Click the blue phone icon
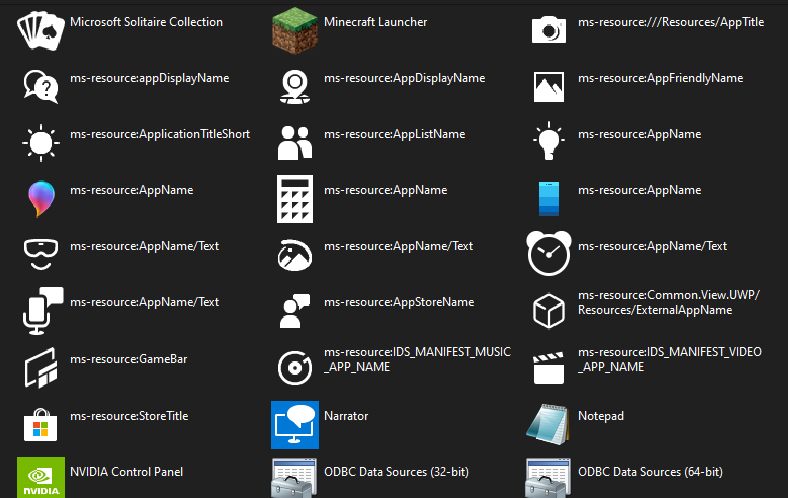Screen dimensions: 788x498 pos(549,199)
